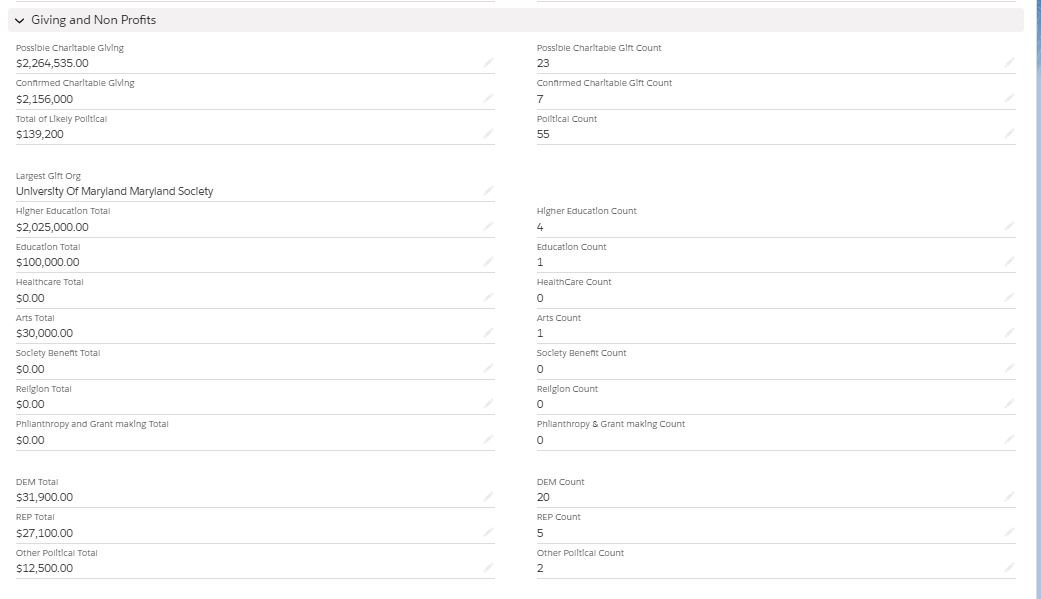1041x599 pixels.
Task: Edit Healthcare Total pencil icon
Action: [488, 298]
